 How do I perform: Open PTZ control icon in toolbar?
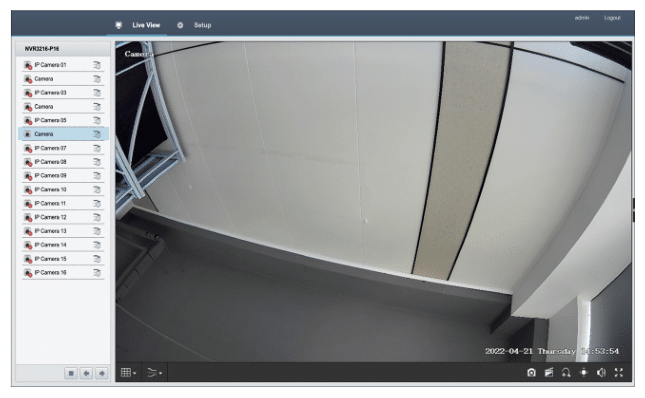(584, 373)
